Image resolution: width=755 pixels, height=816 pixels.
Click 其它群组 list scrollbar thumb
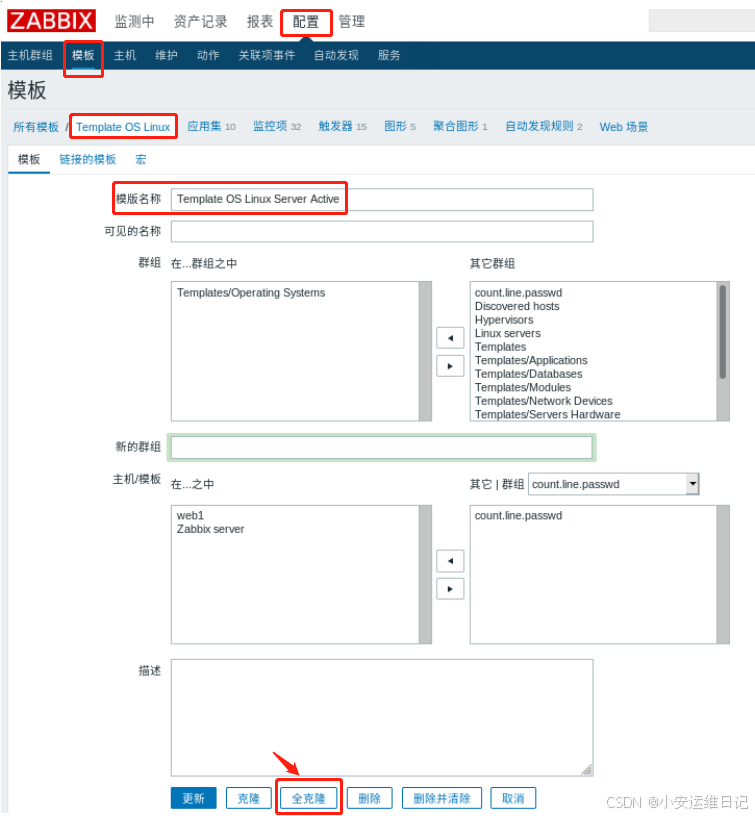pos(723,332)
